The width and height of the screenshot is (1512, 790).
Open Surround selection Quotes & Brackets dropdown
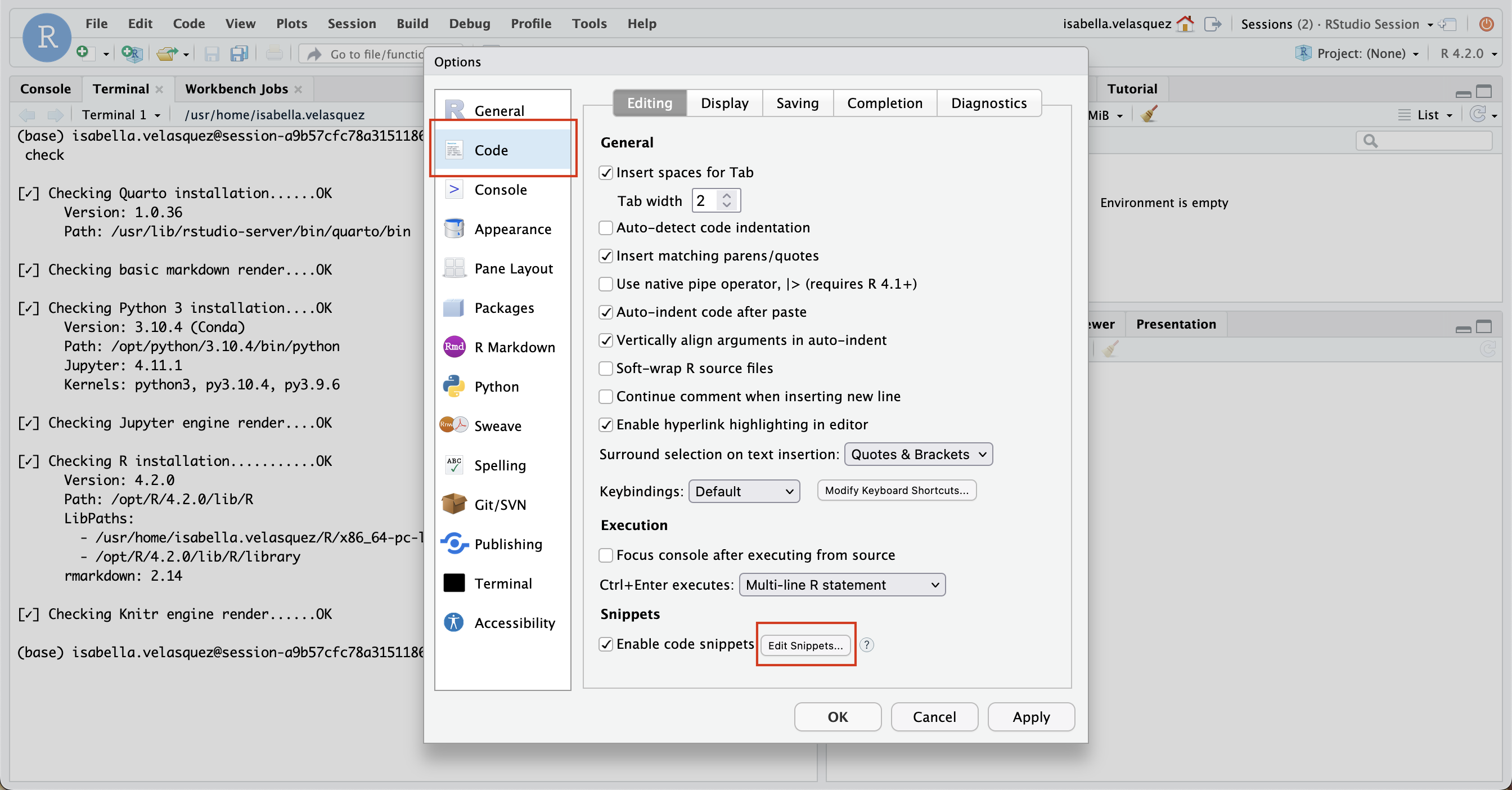918,454
